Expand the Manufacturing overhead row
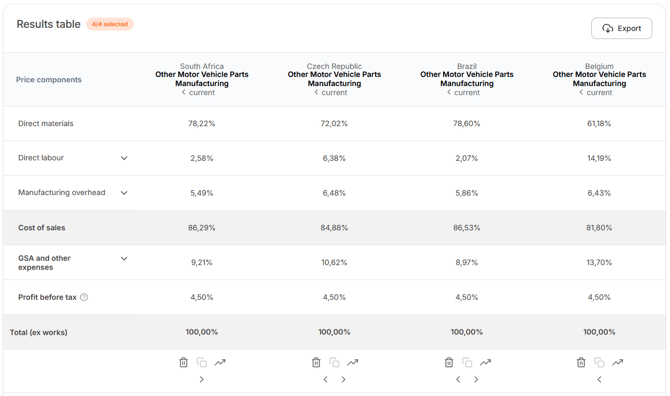Image resolution: width=670 pixels, height=396 pixels. 124,193
